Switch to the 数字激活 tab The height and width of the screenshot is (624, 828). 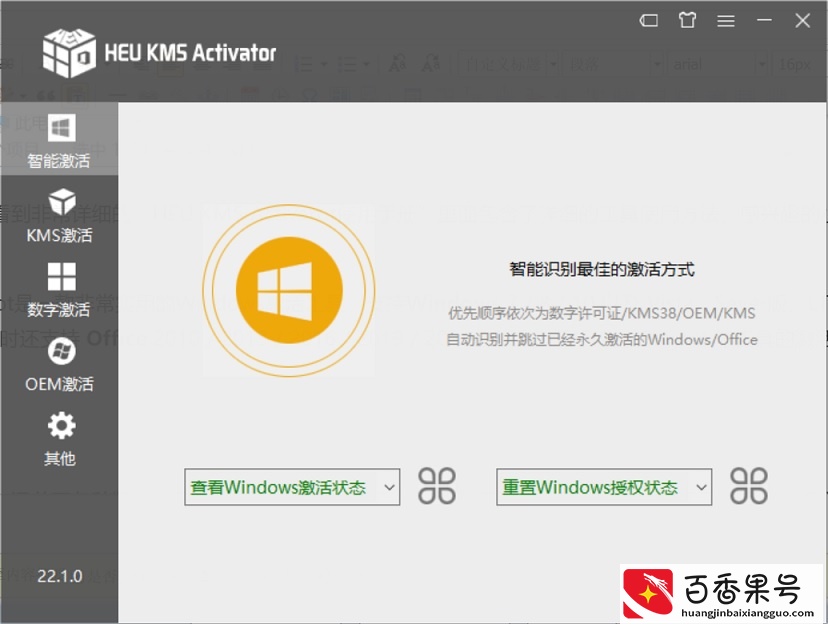pos(59,289)
